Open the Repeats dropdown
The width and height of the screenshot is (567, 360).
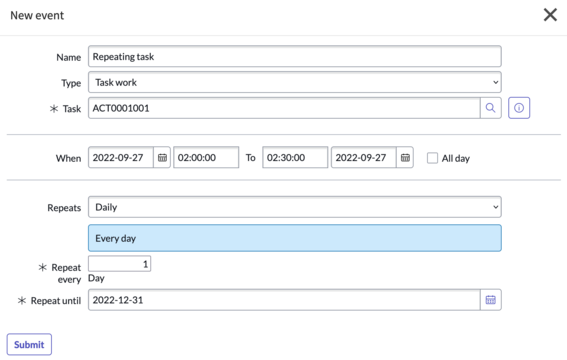[x=295, y=207]
